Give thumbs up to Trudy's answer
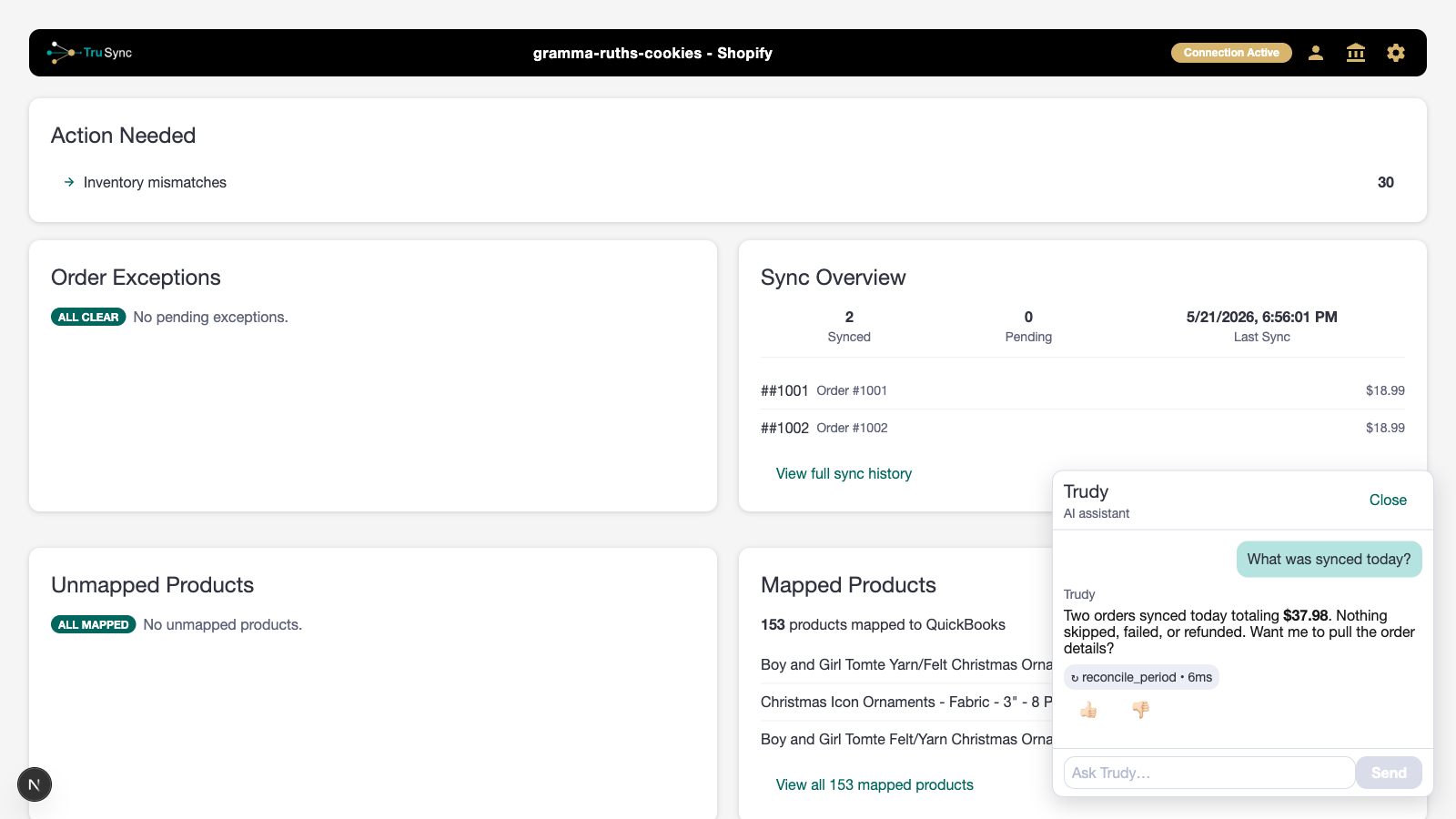Screen dimensions: 1456x819 click(1088, 710)
